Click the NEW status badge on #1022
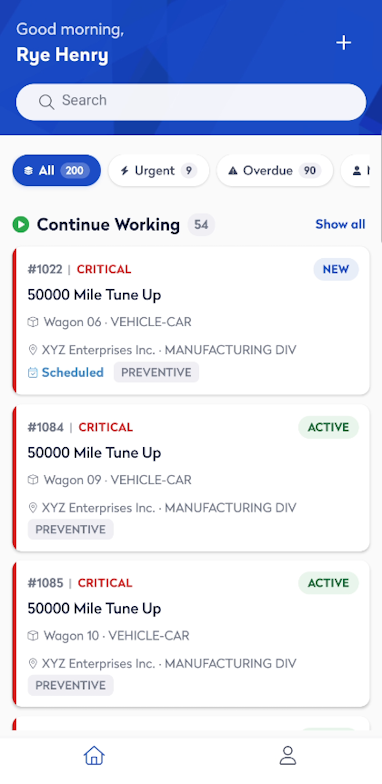 pos(336,270)
